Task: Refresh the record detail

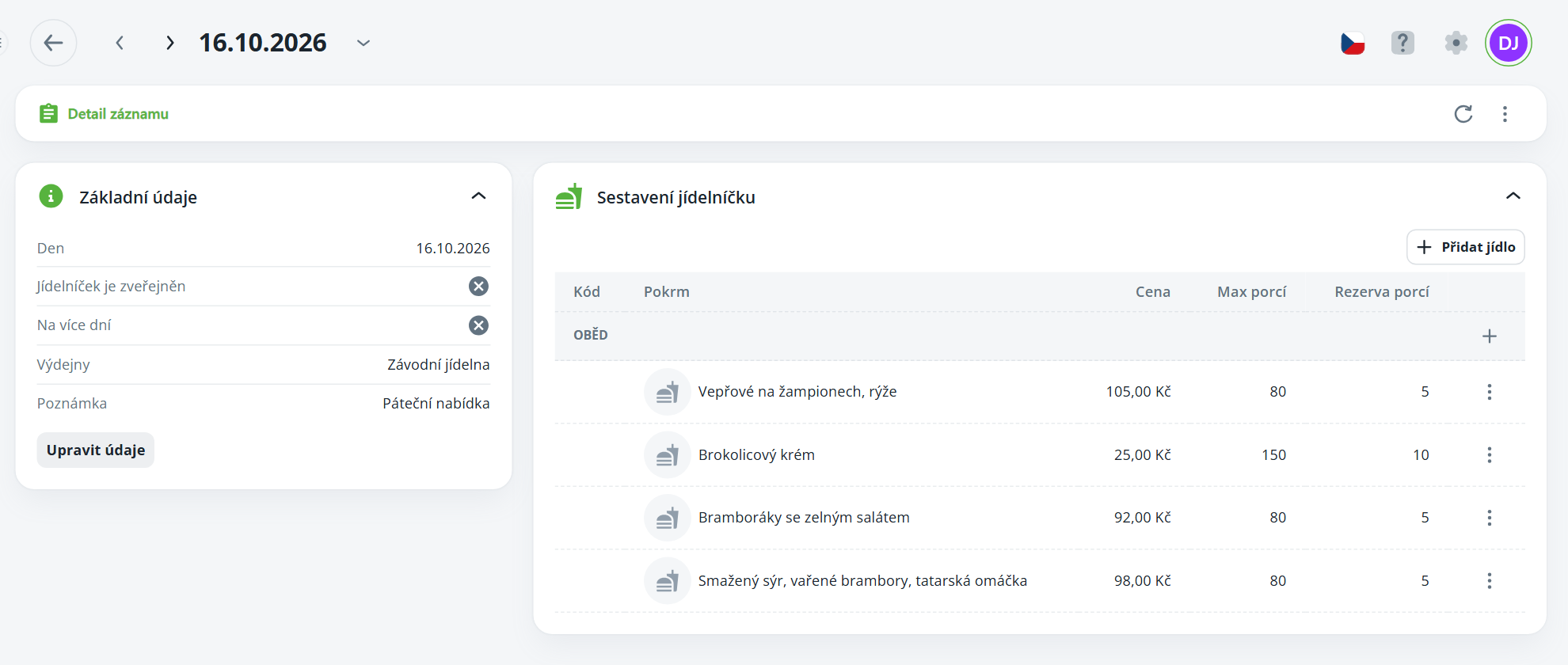Action: [1463, 114]
